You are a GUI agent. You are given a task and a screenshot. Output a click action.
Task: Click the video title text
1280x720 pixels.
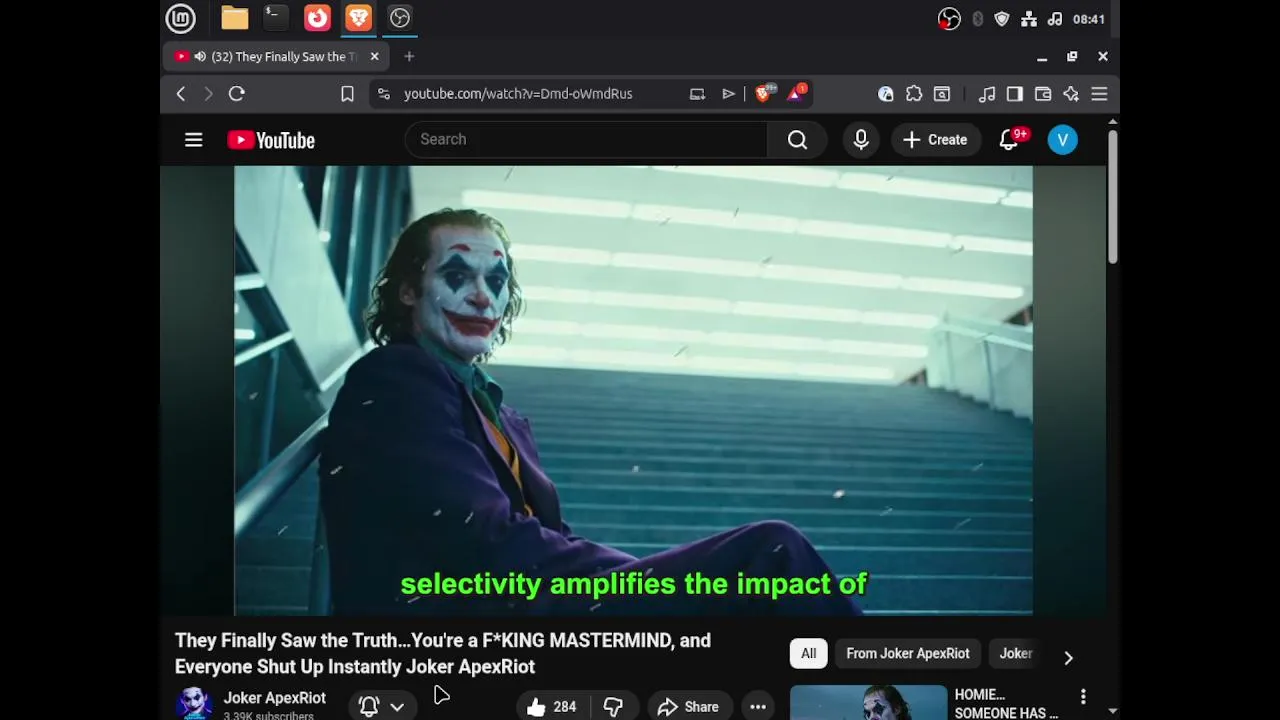443,654
